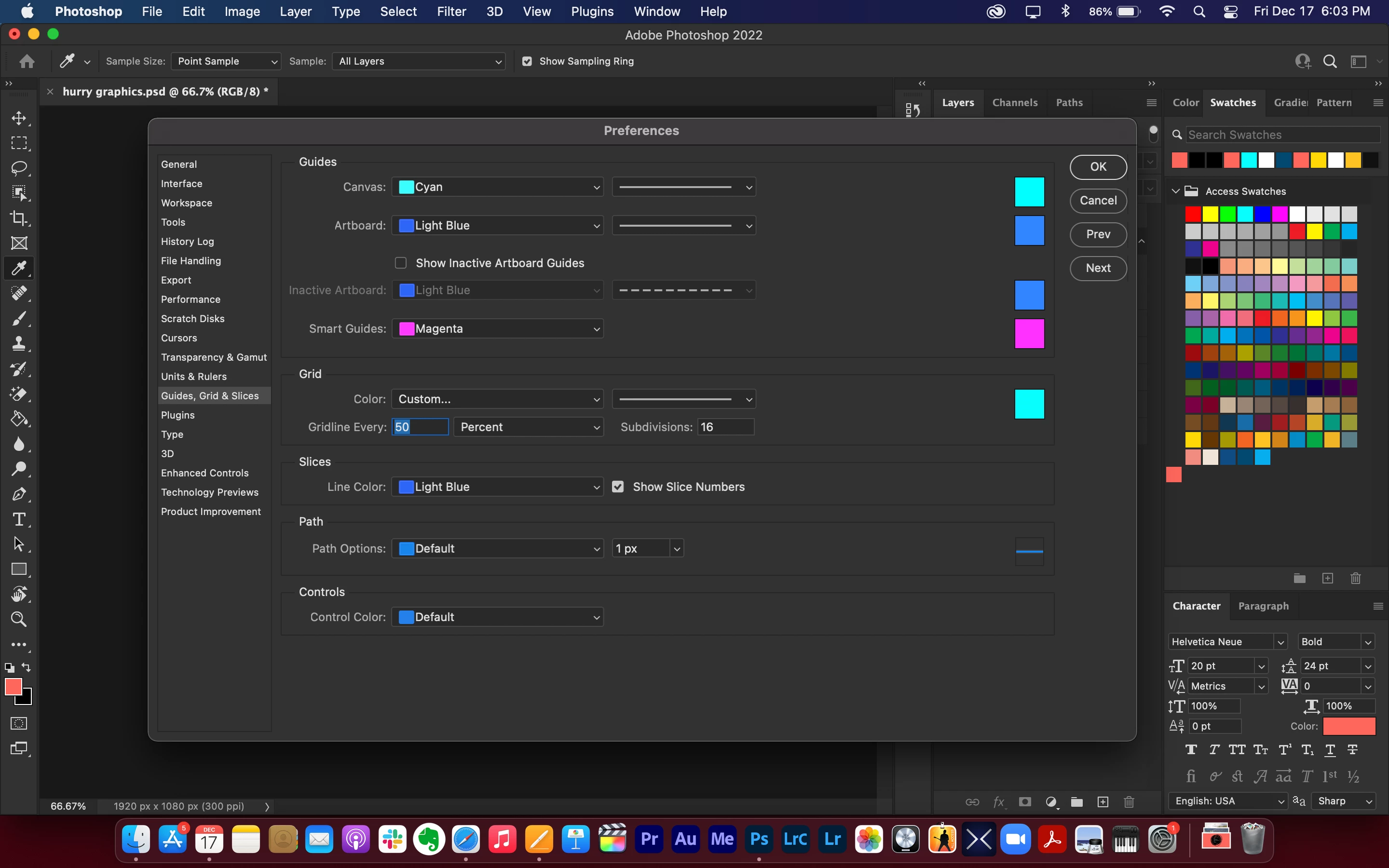Select the Move tool
This screenshot has width=1389, height=868.
[x=19, y=118]
